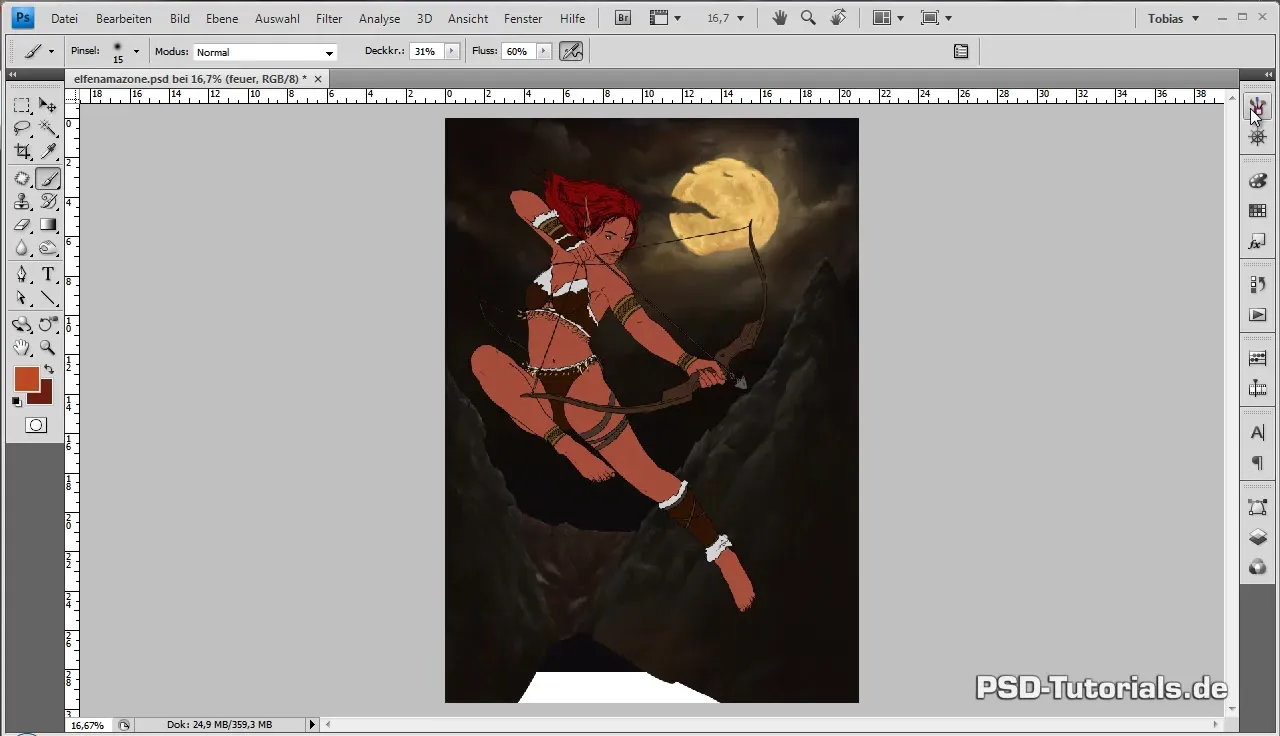
Task: Open the background color picker
Action: (x=45, y=397)
